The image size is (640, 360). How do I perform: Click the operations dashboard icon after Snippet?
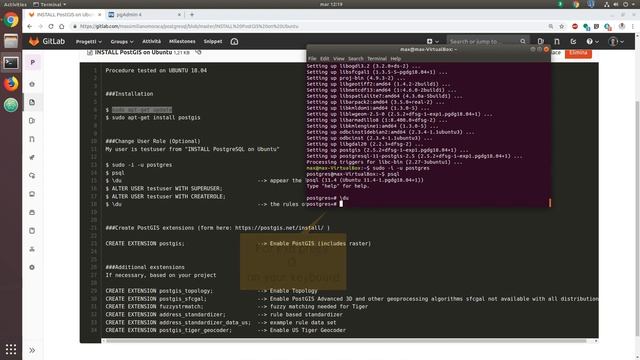(234, 42)
